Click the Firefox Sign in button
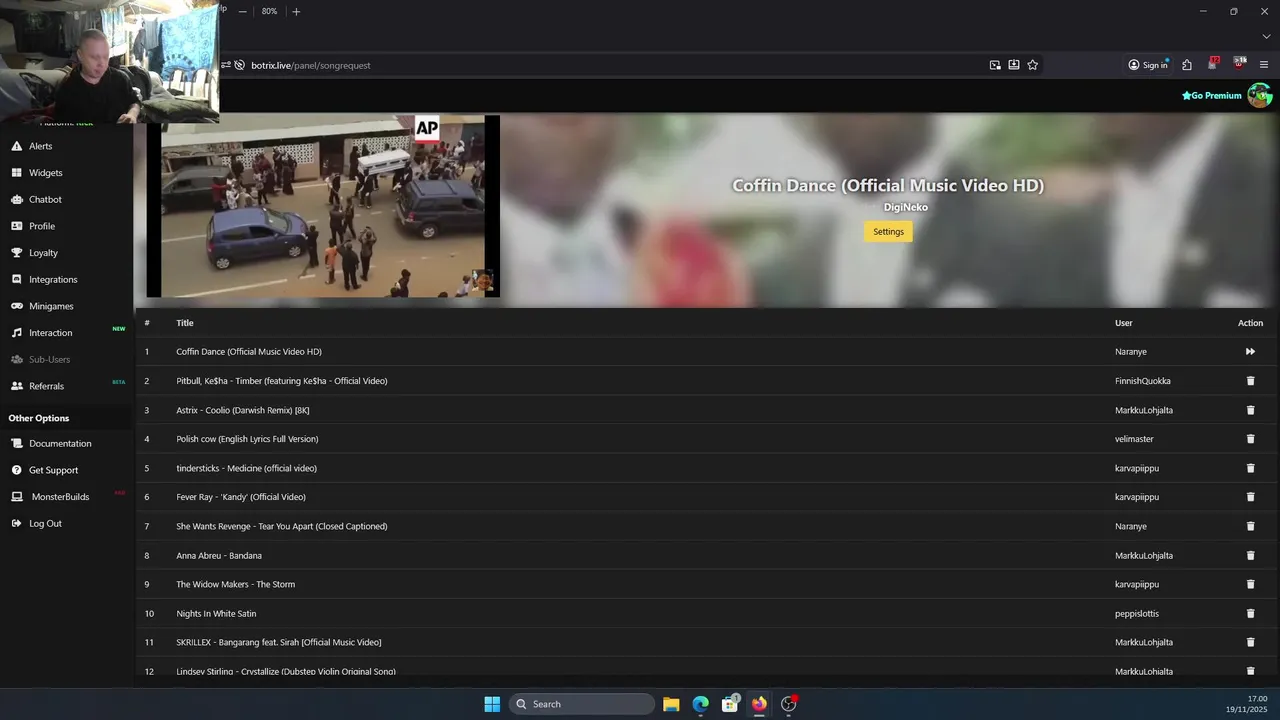1280x720 pixels. coord(1148,65)
